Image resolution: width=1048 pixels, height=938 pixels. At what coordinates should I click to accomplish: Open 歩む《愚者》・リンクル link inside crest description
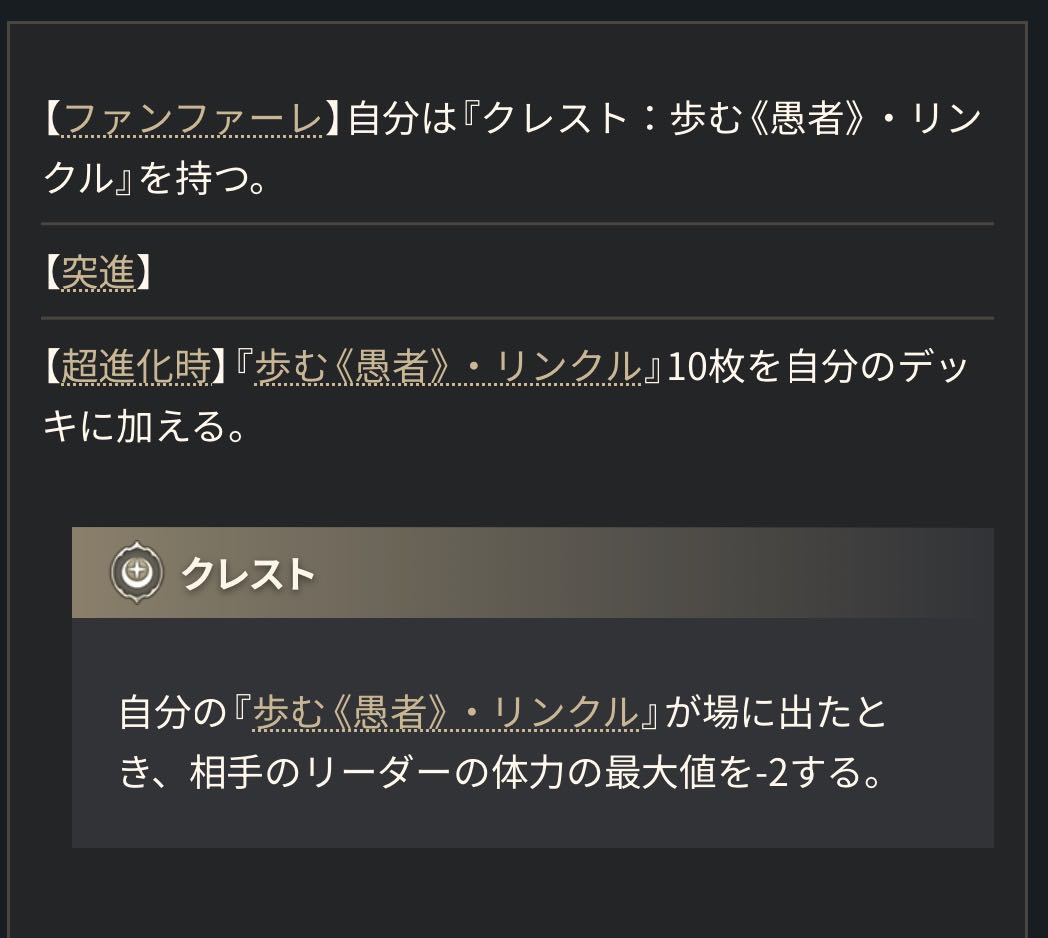445,712
